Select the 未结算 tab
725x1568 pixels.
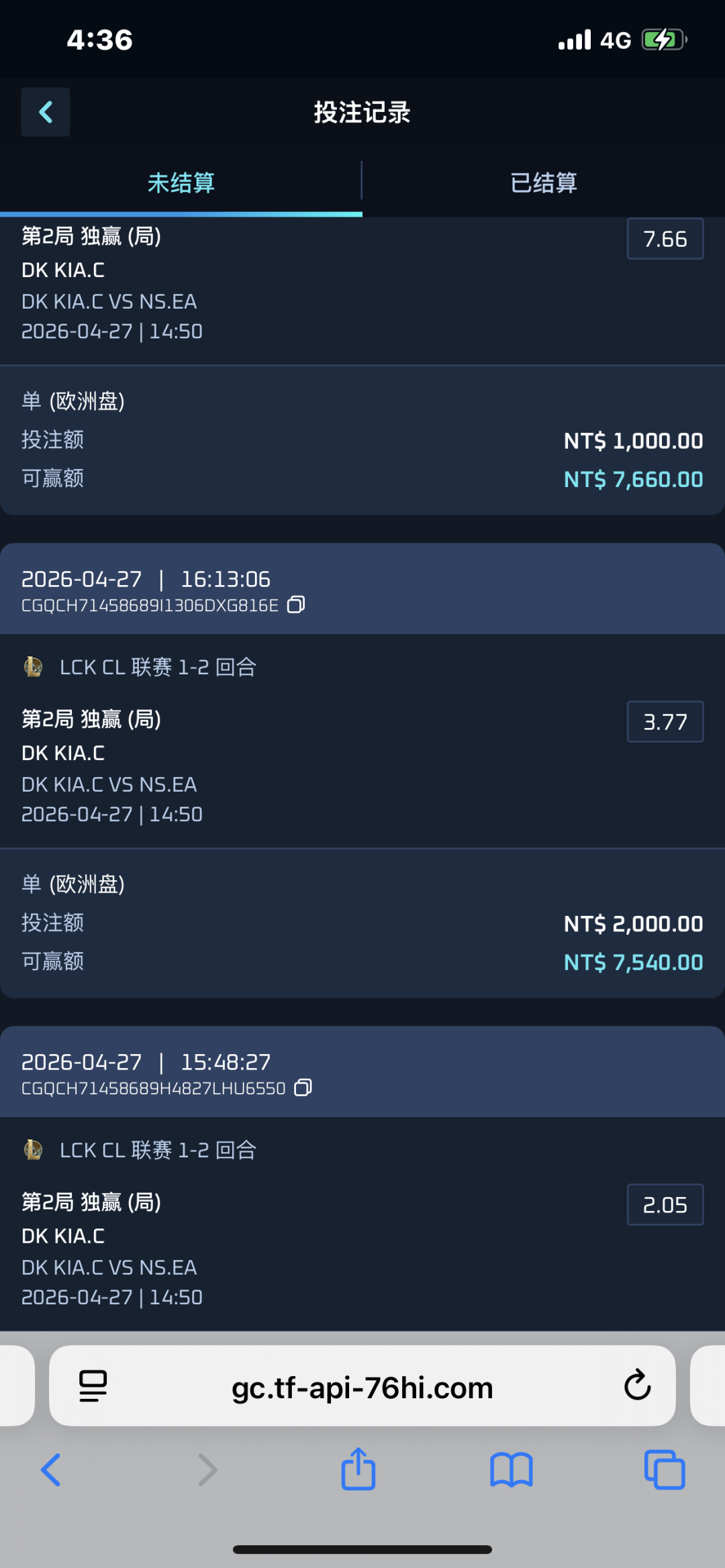click(x=181, y=182)
